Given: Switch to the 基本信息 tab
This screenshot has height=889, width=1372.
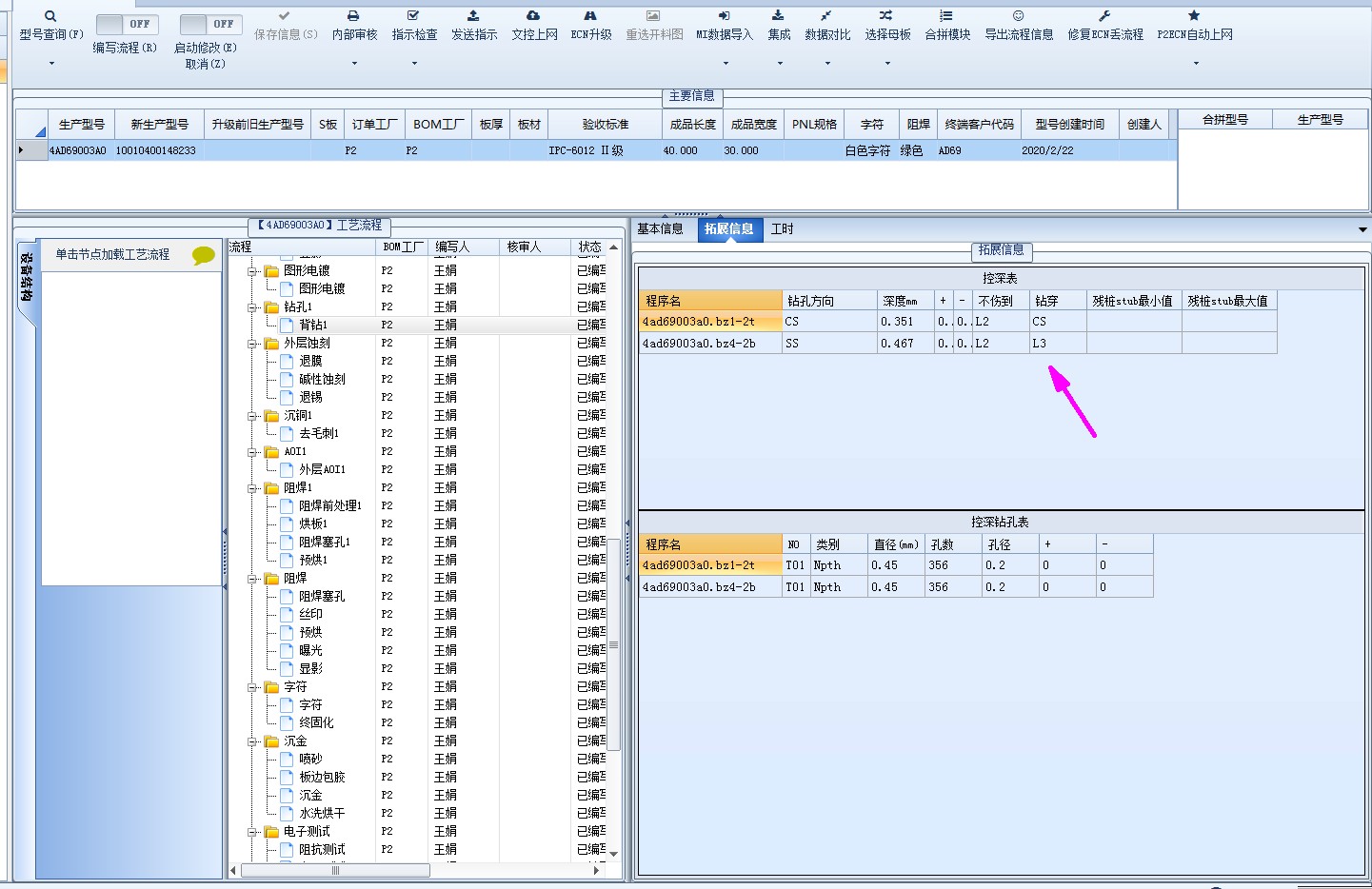Looking at the screenshot, I should (660, 228).
